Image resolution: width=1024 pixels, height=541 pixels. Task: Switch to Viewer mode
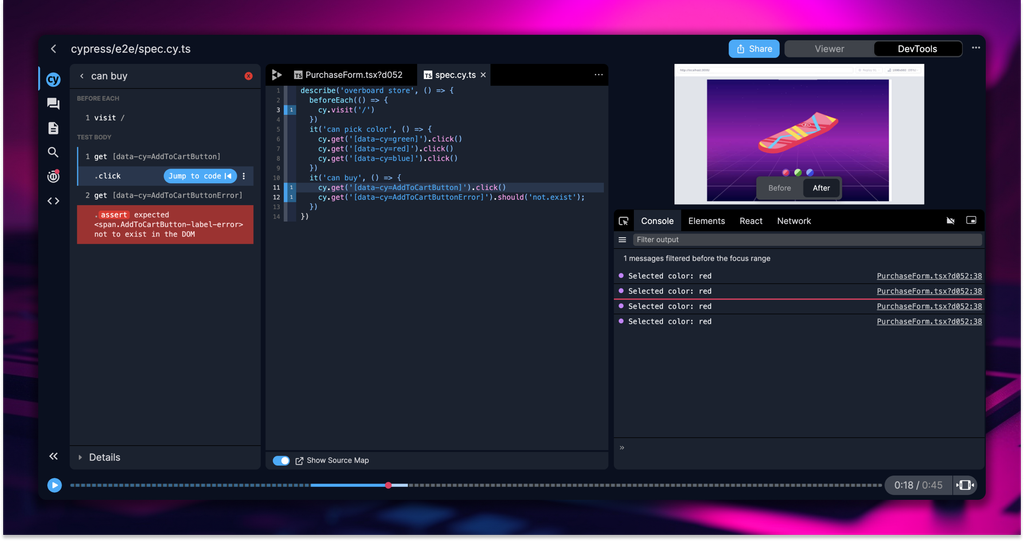(829, 49)
